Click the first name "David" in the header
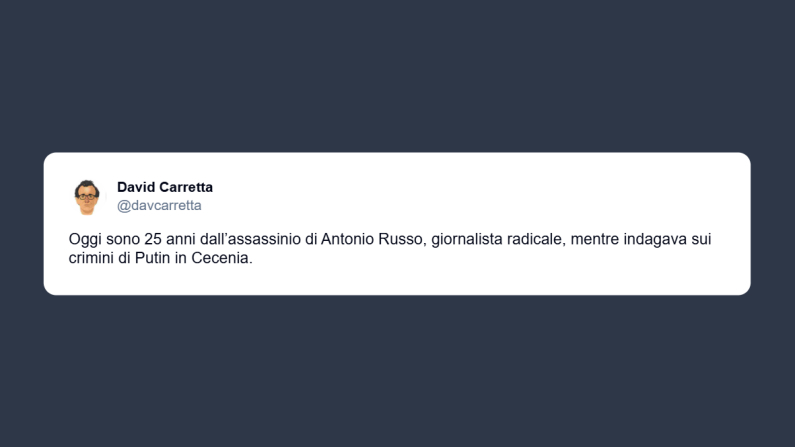795x447 pixels. 137,187
